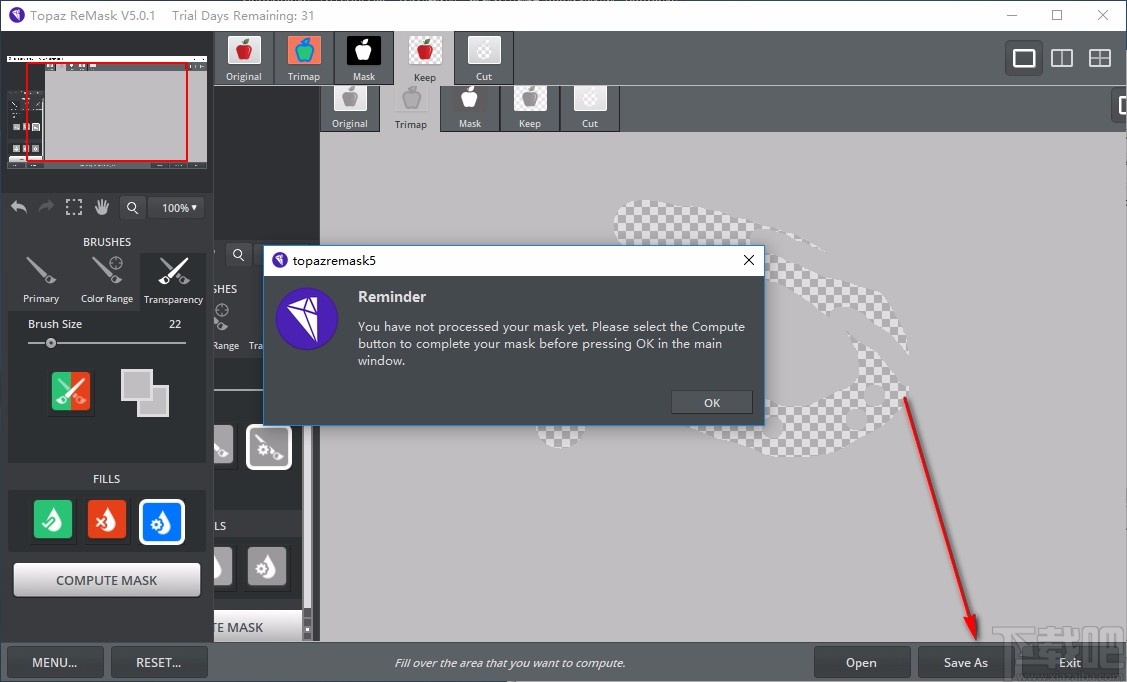Select the red Cut fill tool

[x=106, y=520]
